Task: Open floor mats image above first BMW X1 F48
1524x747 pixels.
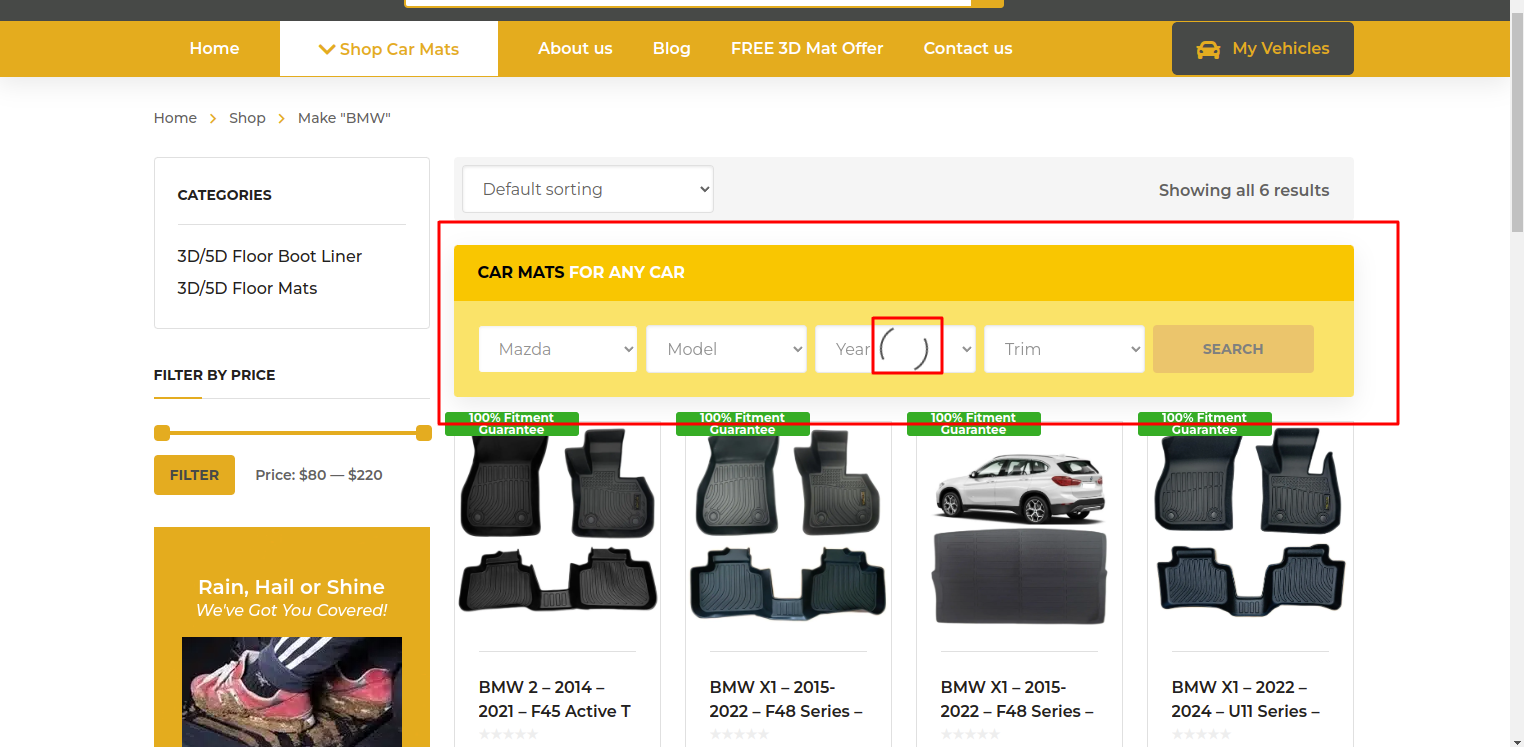Action: point(789,522)
